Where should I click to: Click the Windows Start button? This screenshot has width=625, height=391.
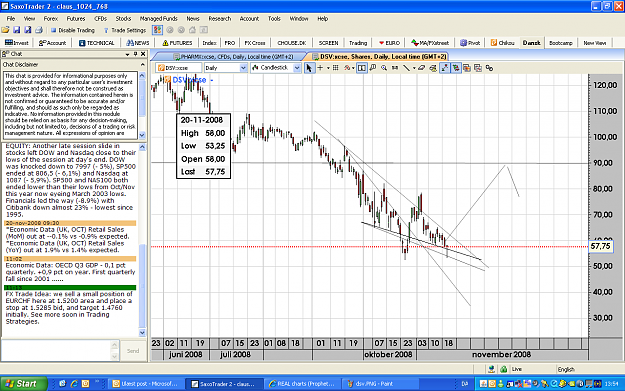click(24, 383)
